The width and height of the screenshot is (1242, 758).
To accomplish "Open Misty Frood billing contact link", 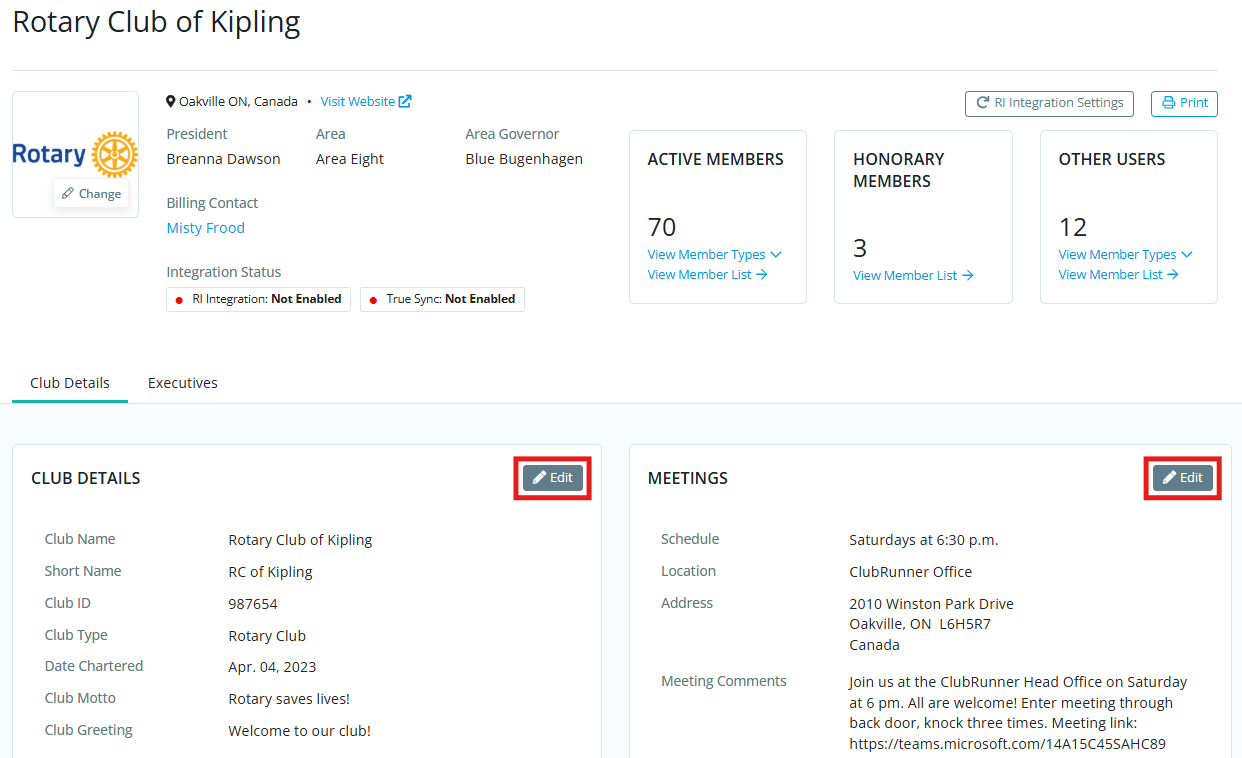I will click(x=205, y=228).
